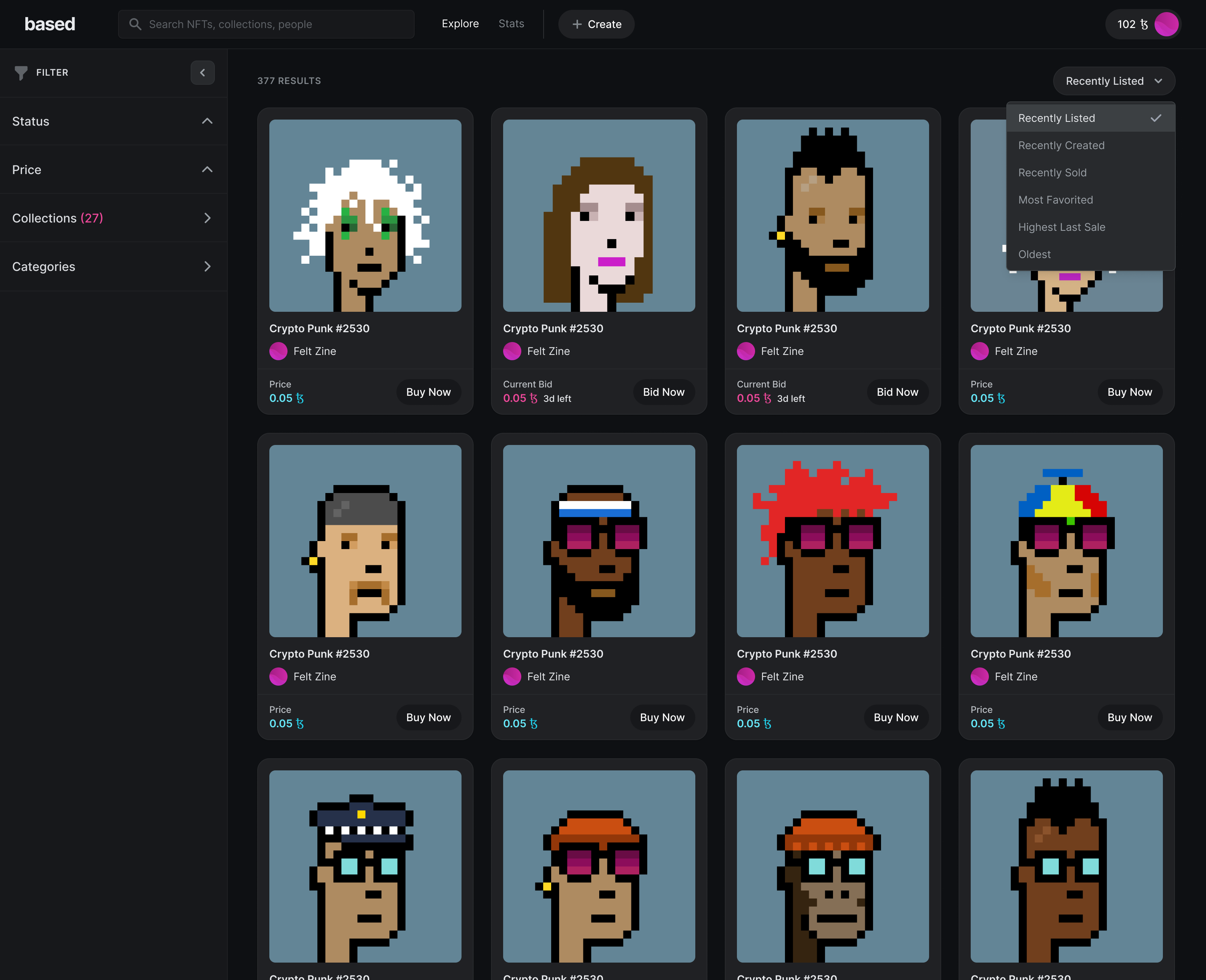Toggle the Recently Listed sort dropdown
1206x980 pixels.
(x=1114, y=81)
